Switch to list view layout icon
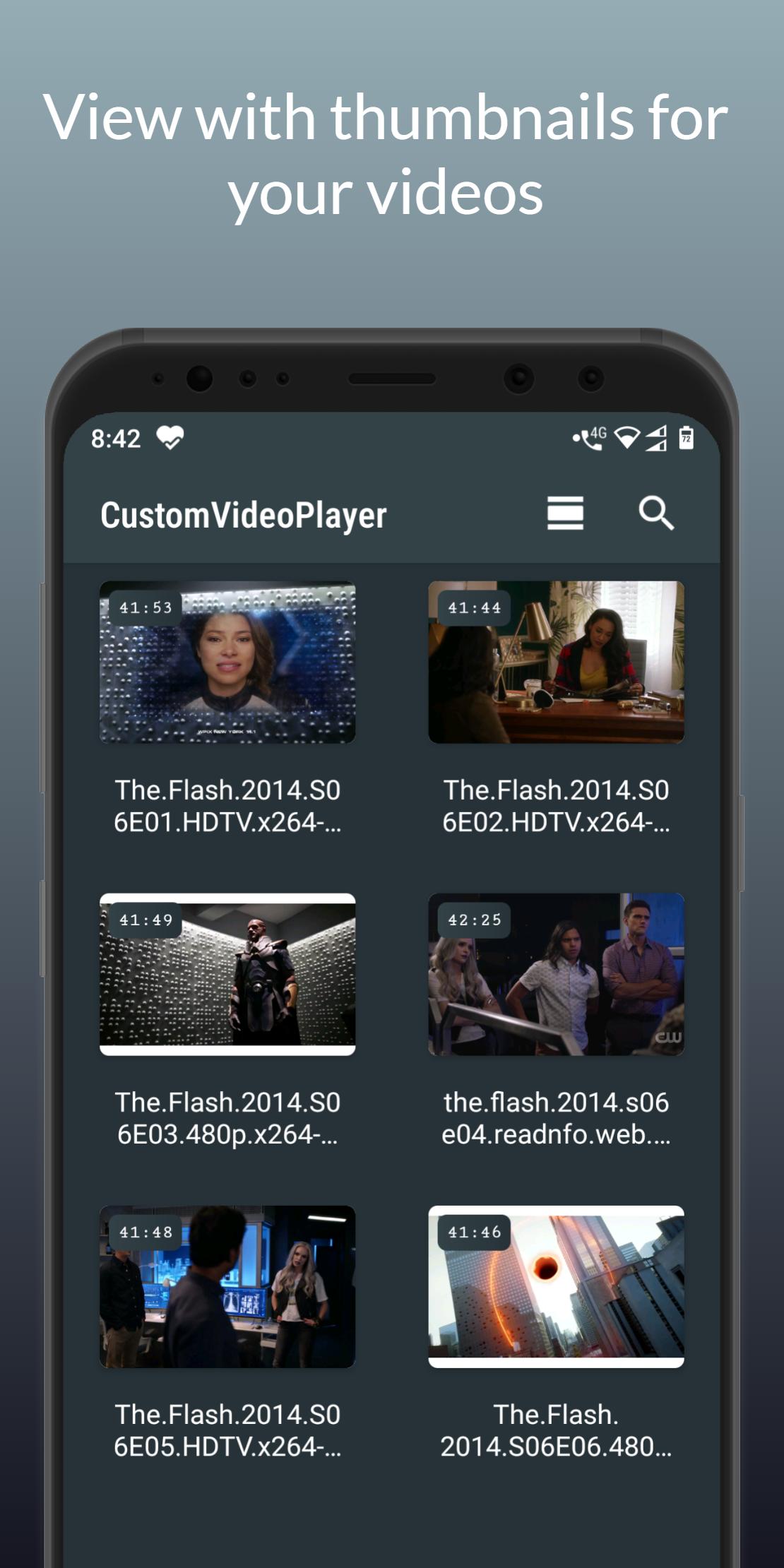The height and width of the screenshot is (1568, 784). (565, 513)
